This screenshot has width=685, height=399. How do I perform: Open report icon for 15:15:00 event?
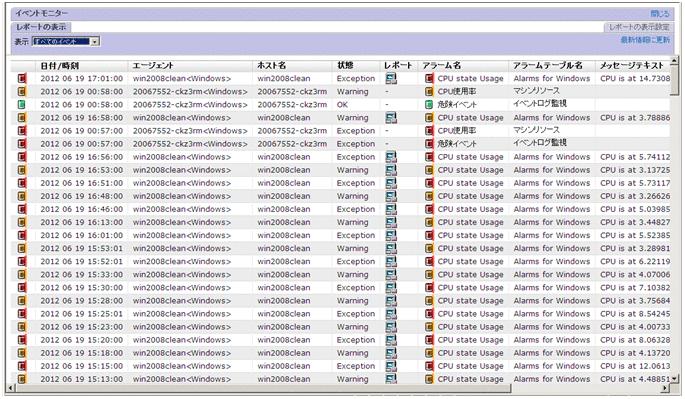coord(391,366)
